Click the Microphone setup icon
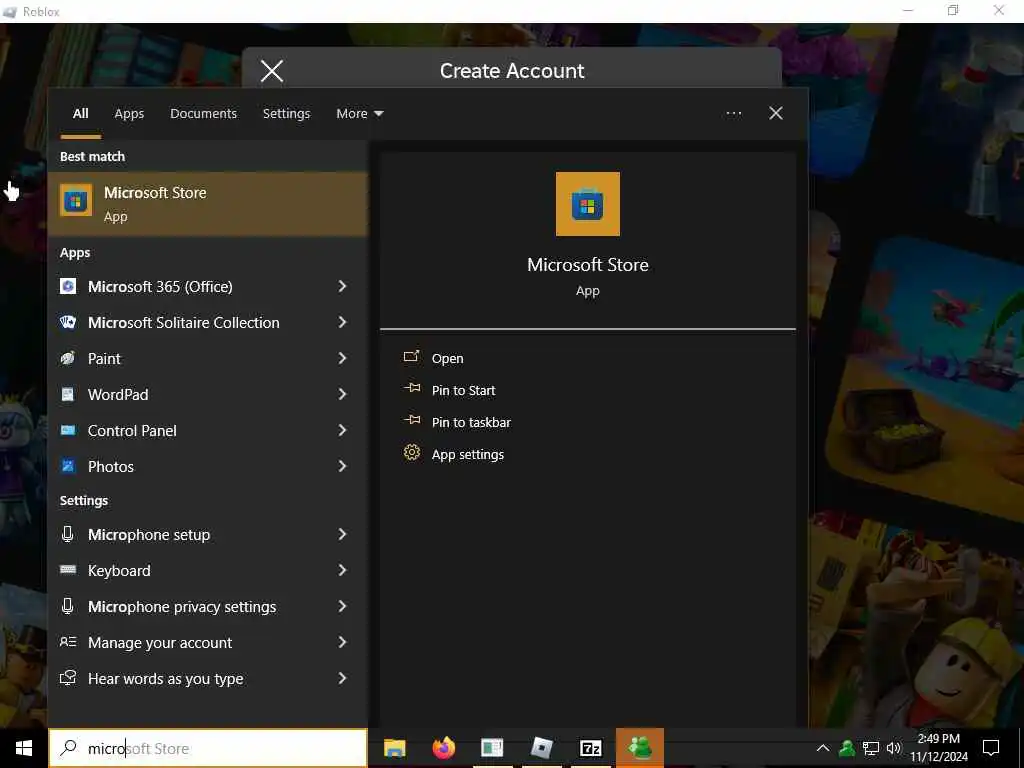1024x768 pixels. pyautogui.click(x=68, y=534)
